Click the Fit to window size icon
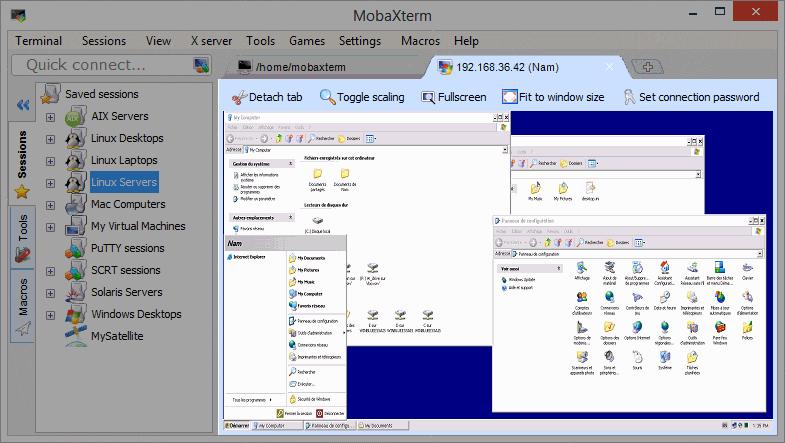This screenshot has width=785, height=443. coord(510,97)
